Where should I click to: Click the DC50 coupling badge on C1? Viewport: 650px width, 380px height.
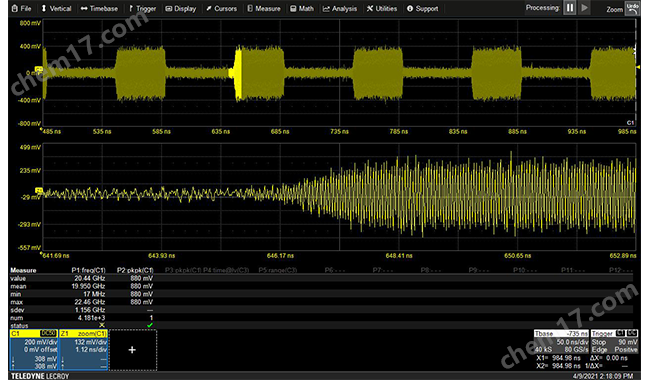(x=48, y=333)
